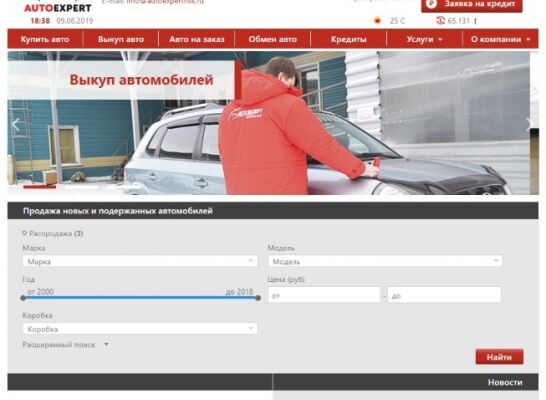
Task: Expand the О компании dropdown menu
Action: point(500,39)
